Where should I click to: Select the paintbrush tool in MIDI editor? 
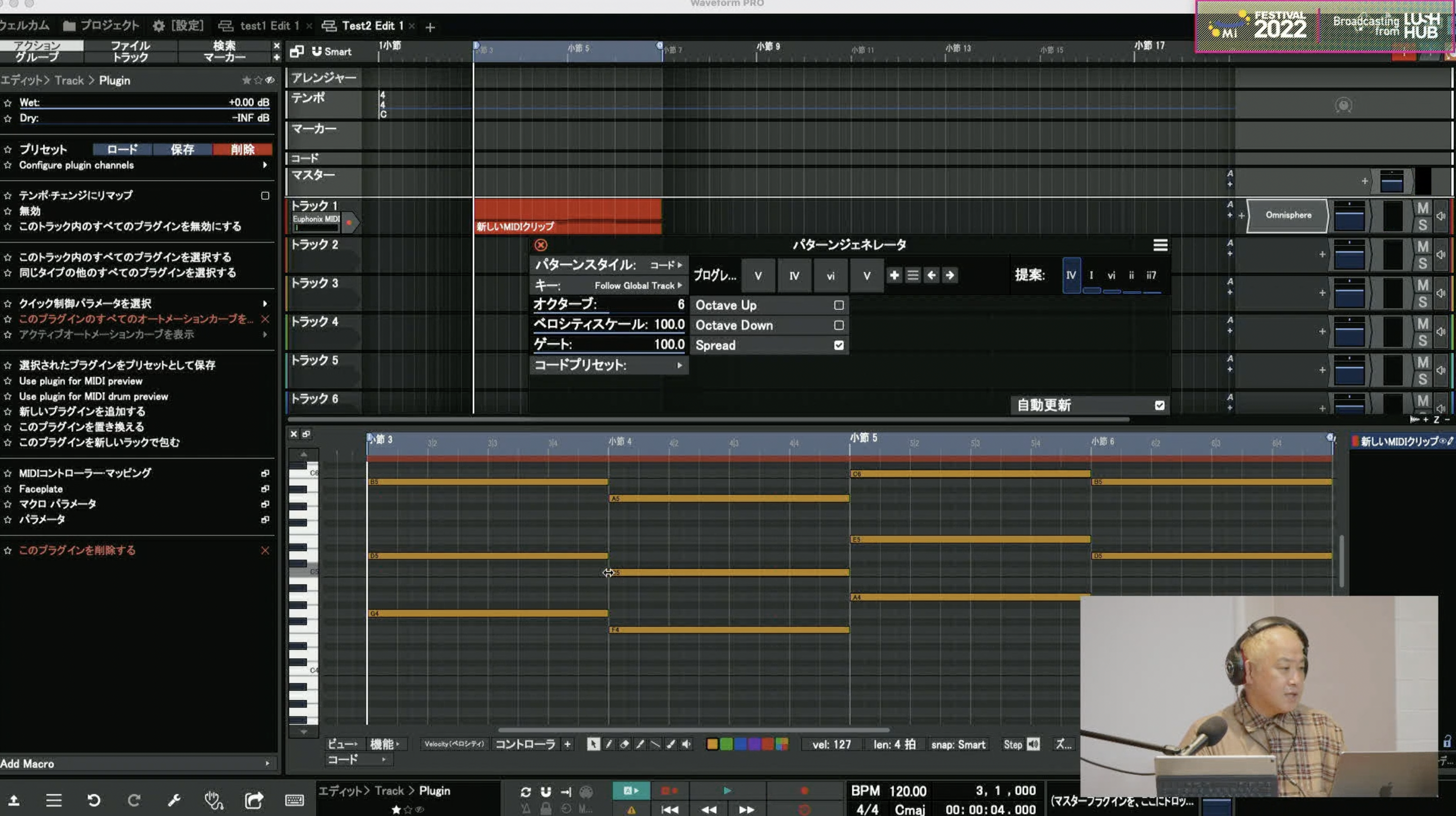click(x=671, y=744)
